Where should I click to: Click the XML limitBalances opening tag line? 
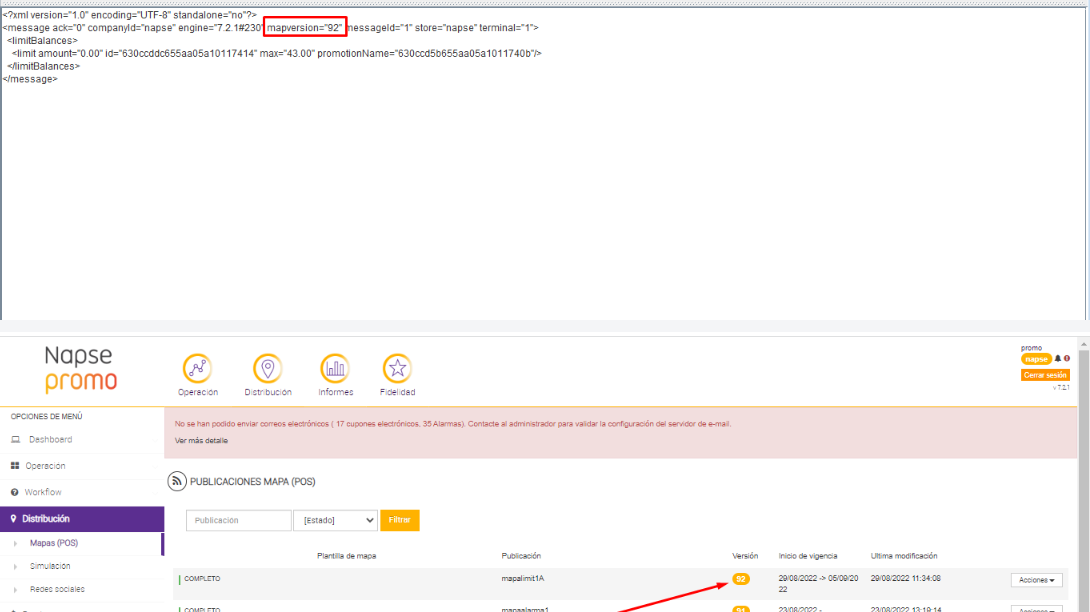[x=42, y=40]
